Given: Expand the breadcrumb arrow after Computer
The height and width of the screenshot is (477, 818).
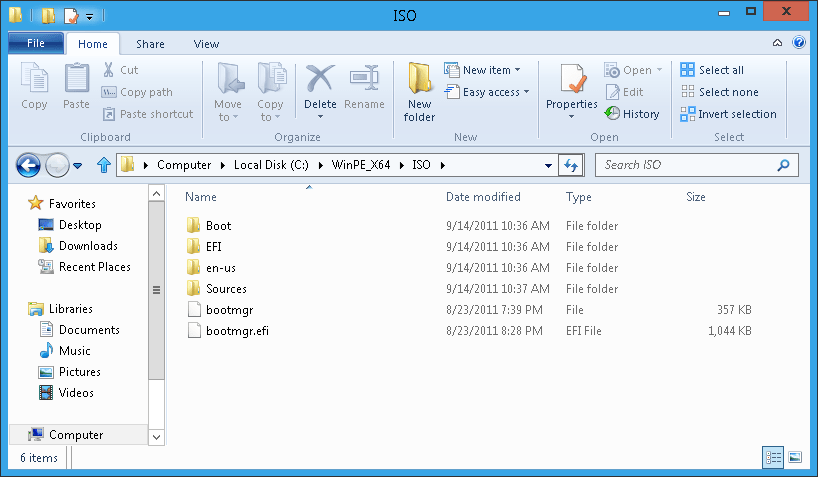Looking at the screenshot, I should (x=223, y=165).
